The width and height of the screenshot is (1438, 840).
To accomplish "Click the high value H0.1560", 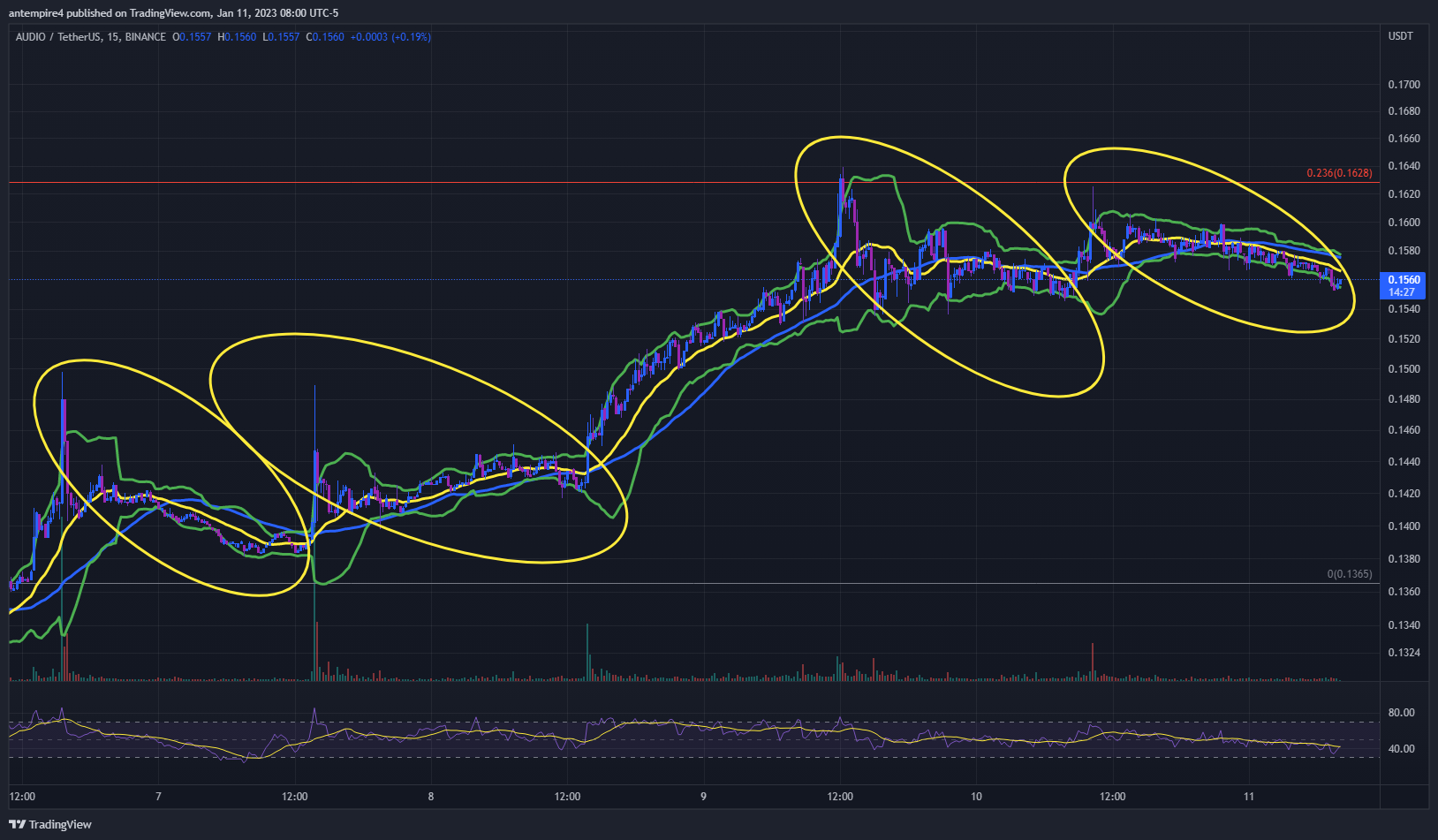I will click(237, 37).
